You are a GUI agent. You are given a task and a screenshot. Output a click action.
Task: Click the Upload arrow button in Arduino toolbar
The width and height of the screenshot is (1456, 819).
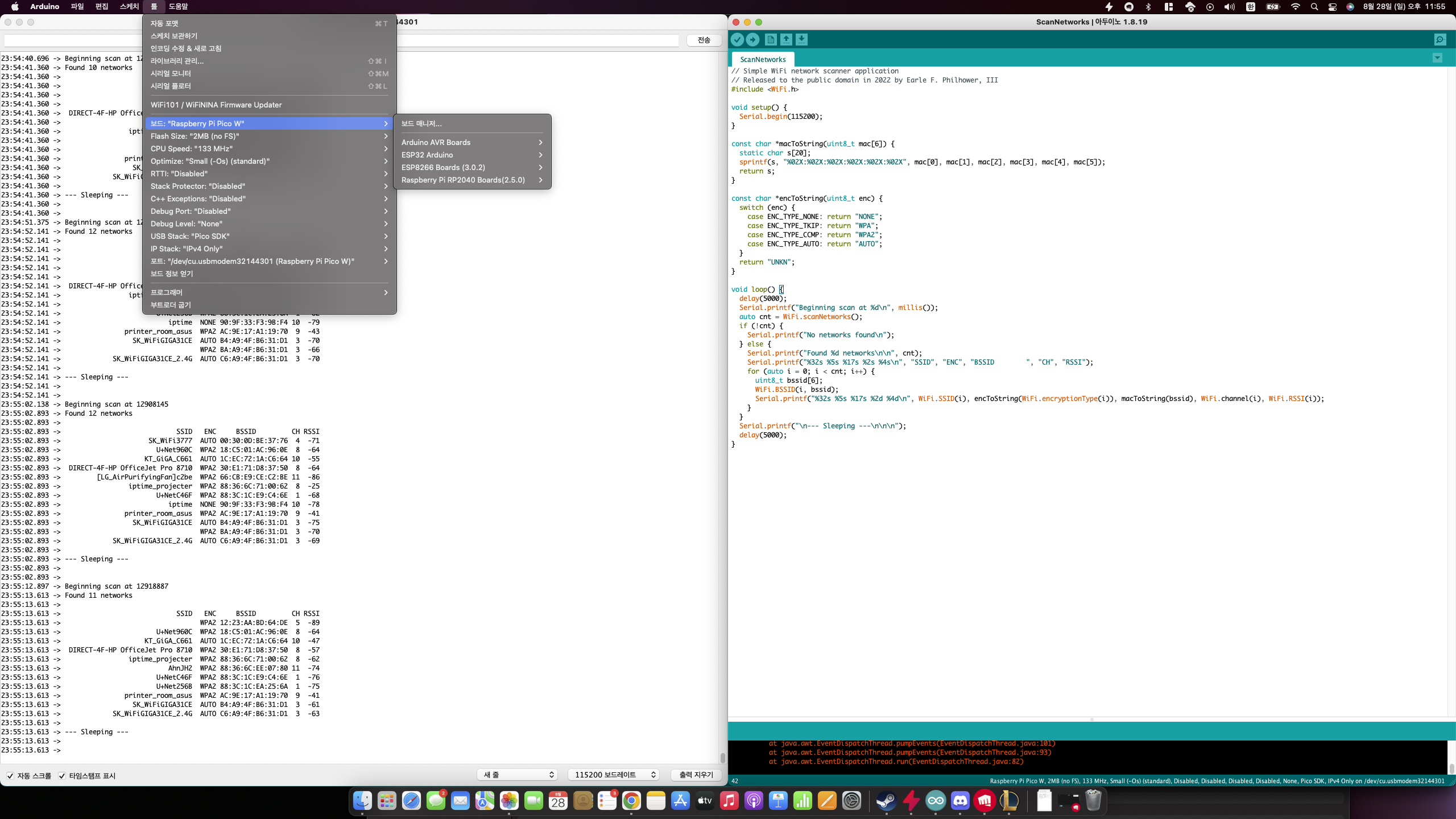(x=752, y=39)
